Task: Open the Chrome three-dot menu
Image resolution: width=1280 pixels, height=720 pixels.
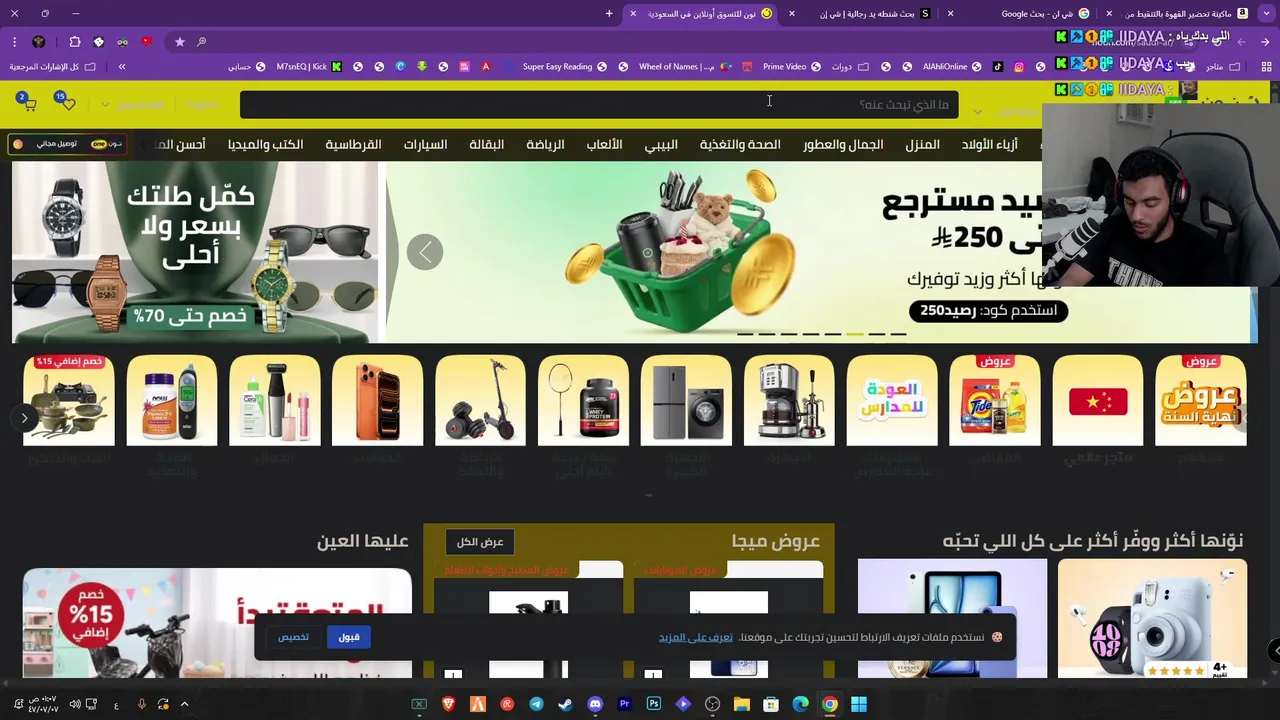Action: (14, 42)
